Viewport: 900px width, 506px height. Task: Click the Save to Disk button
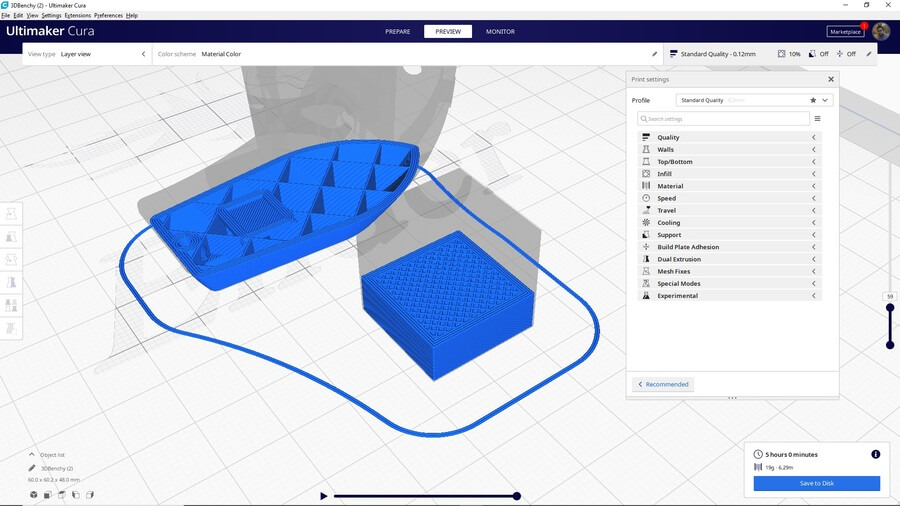[816, 483]
